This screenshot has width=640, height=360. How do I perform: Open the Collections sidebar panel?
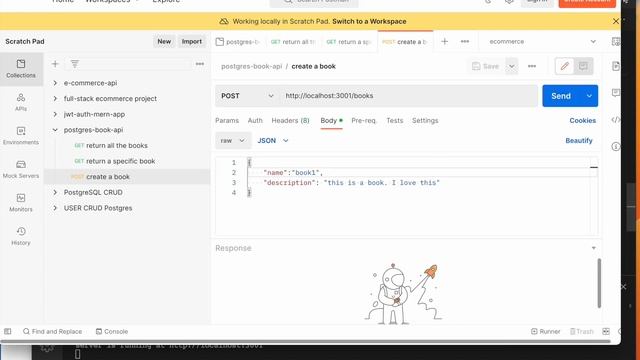coord(21,69)
